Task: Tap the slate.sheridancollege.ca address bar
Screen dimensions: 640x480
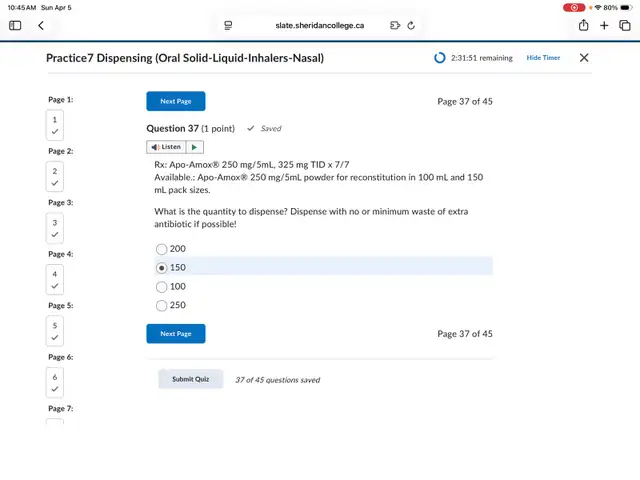Action: point(319,25)
